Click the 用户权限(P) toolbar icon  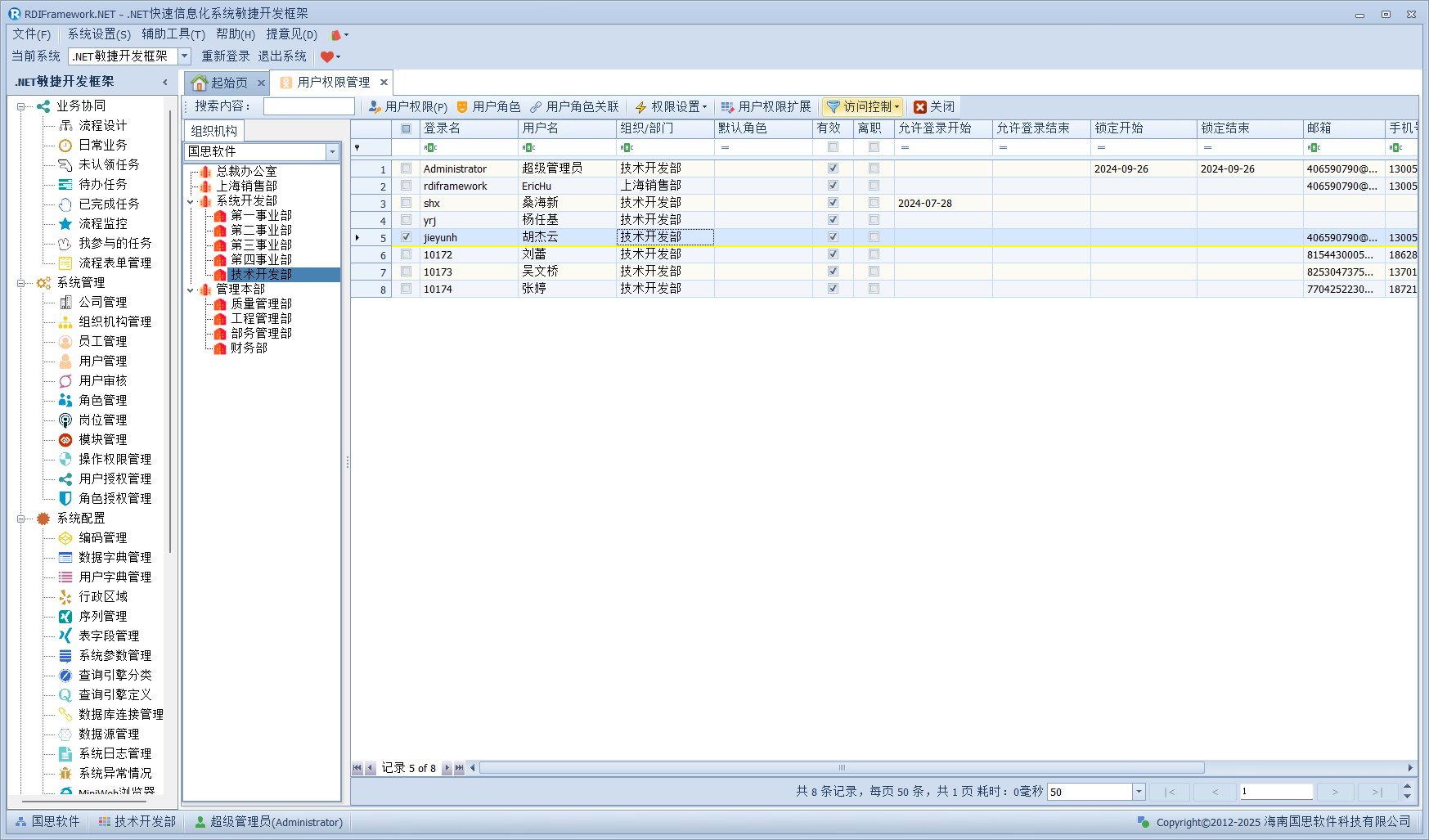[375, 107]
